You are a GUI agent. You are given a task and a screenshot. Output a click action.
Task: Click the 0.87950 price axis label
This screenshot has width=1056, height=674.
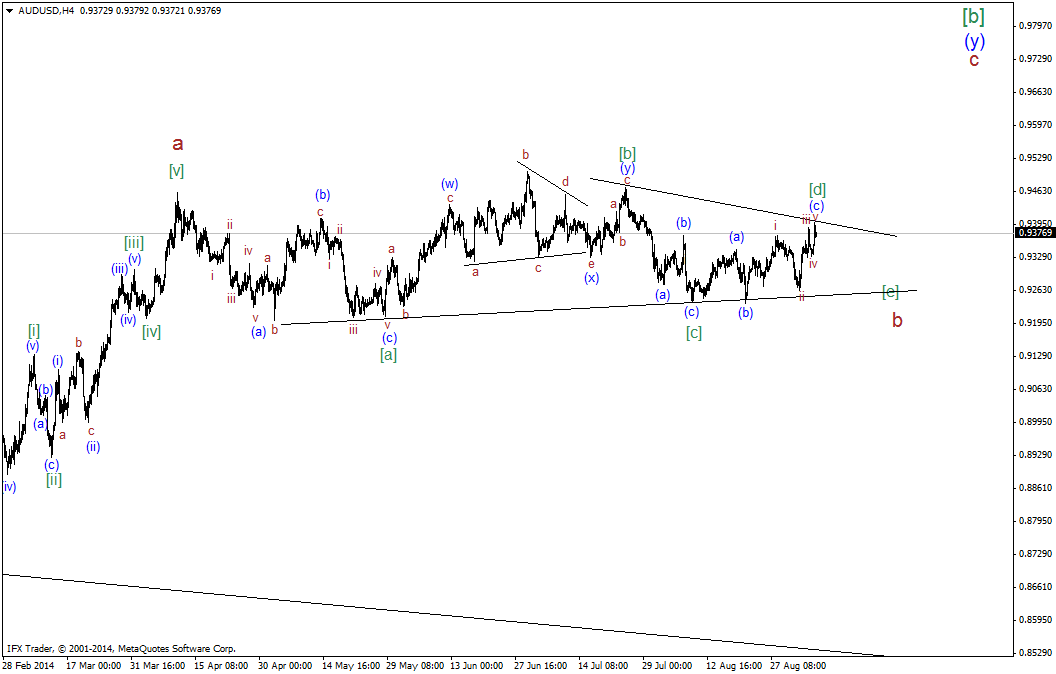1035,520
